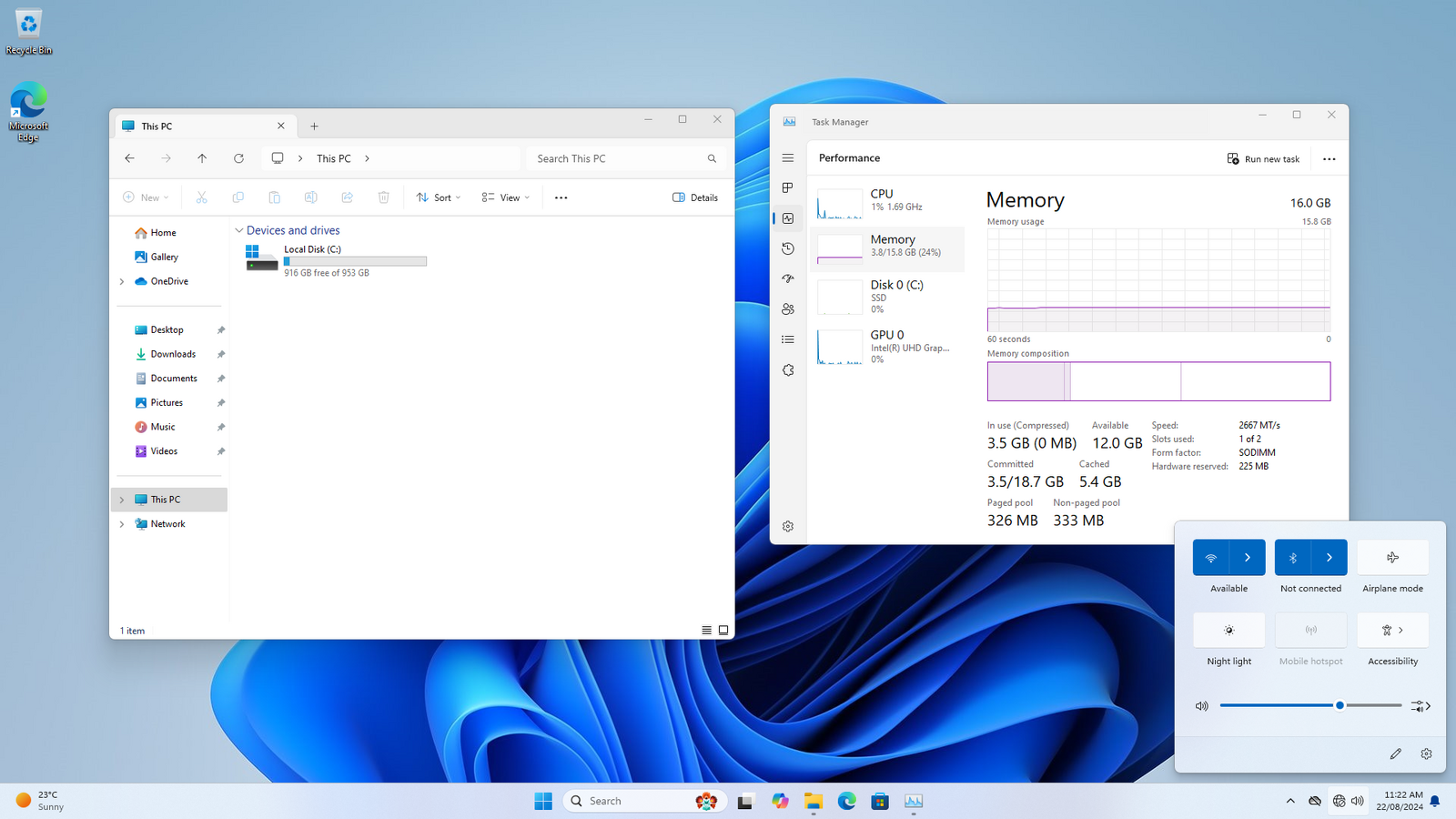The width and height of the screenshot is (1456, 819).
Task: Expand OneDrive tree node
Action: [x=122, y=281]
